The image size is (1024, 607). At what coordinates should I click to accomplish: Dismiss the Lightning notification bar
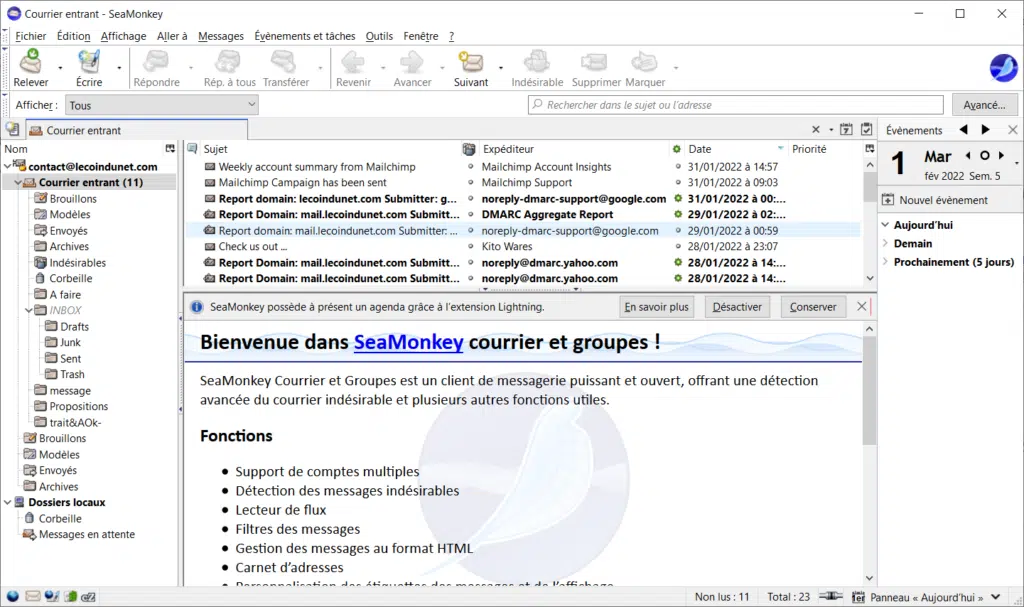click(861, 306)
